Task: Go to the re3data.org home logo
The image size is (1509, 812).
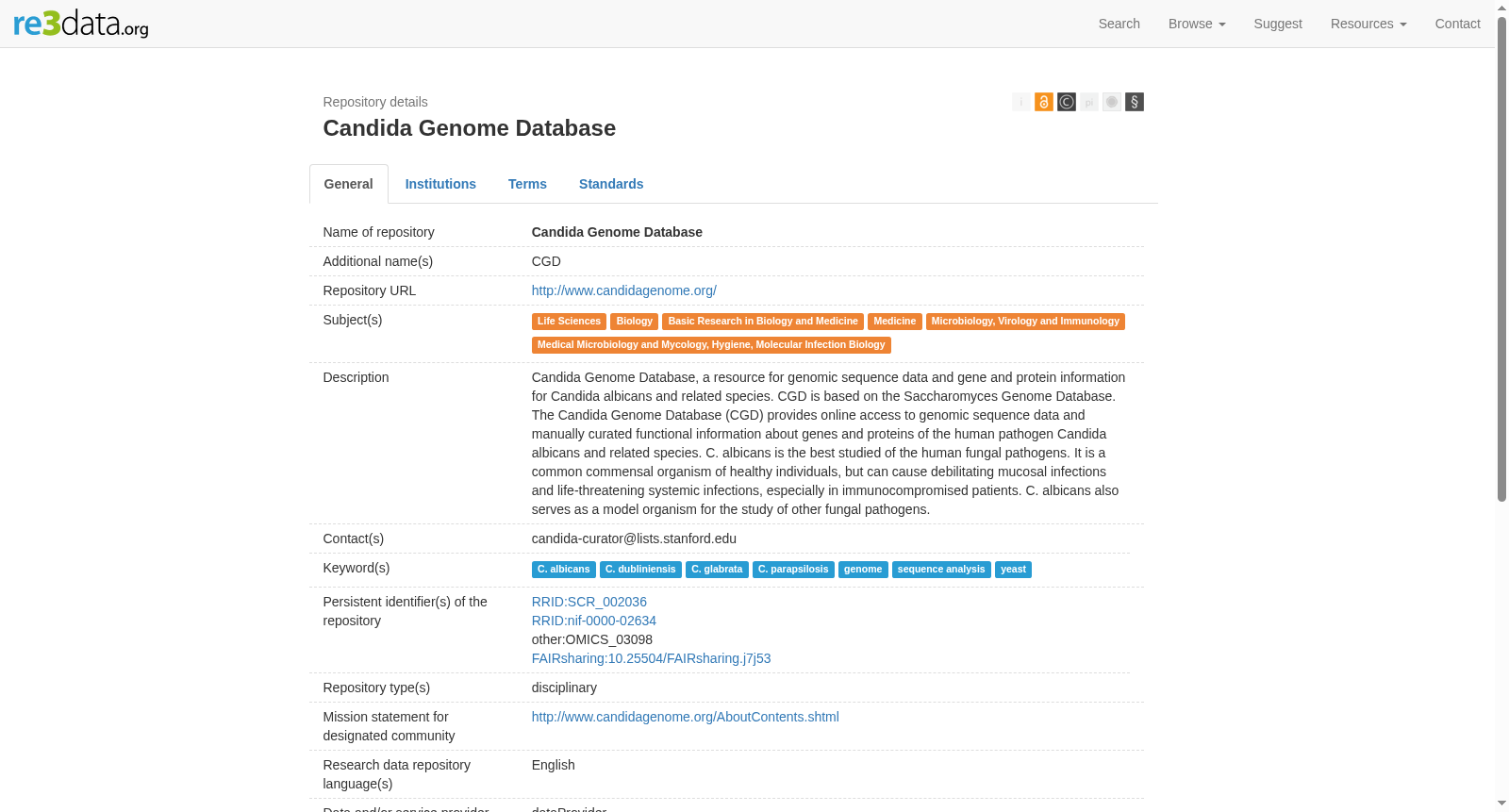Action: 81,24
